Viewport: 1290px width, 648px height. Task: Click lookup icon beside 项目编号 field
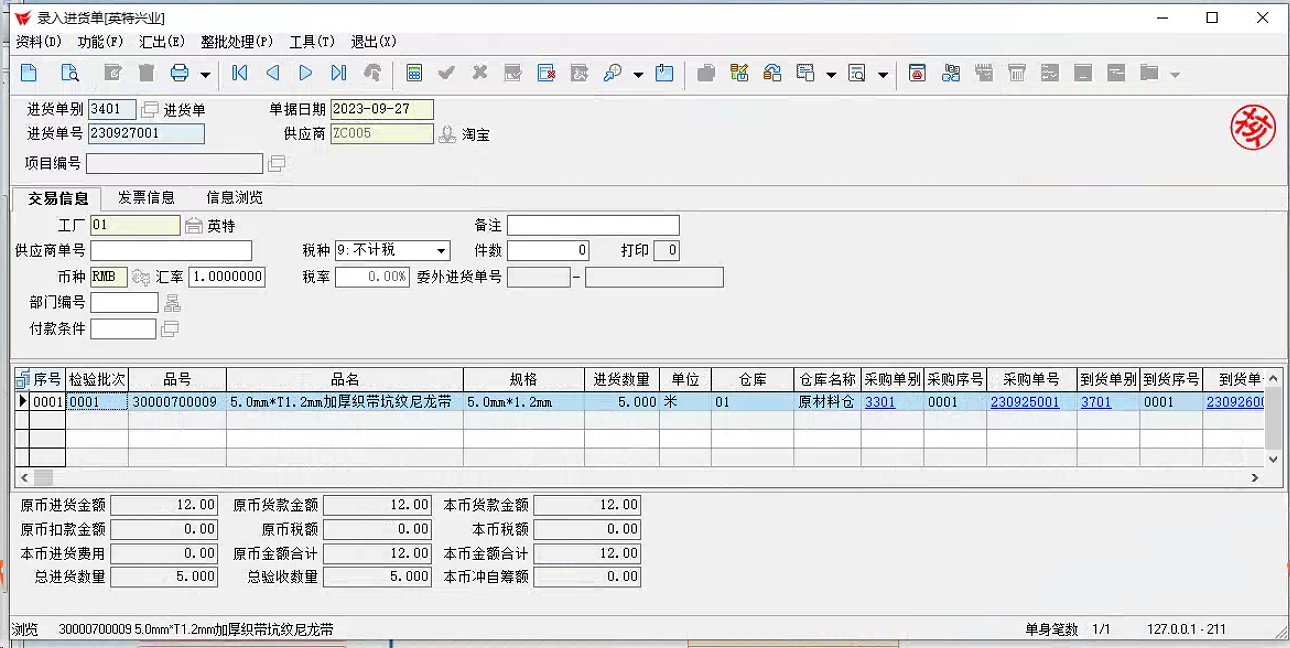click(x=277, y=163)
